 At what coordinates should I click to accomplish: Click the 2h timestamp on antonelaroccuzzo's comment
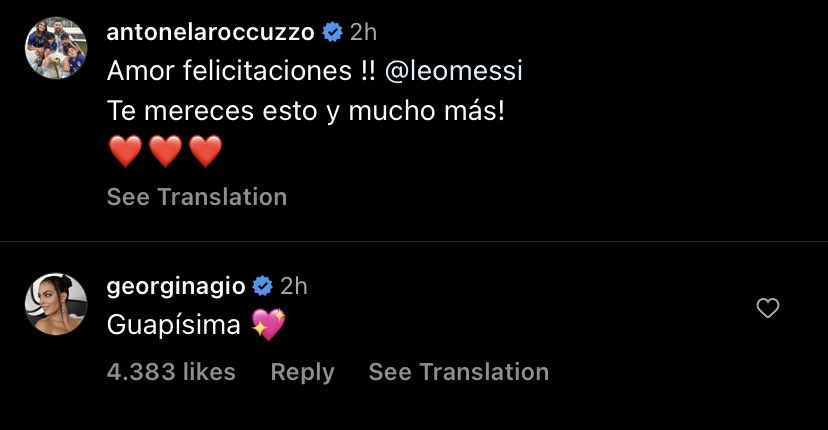coord(363,32)
